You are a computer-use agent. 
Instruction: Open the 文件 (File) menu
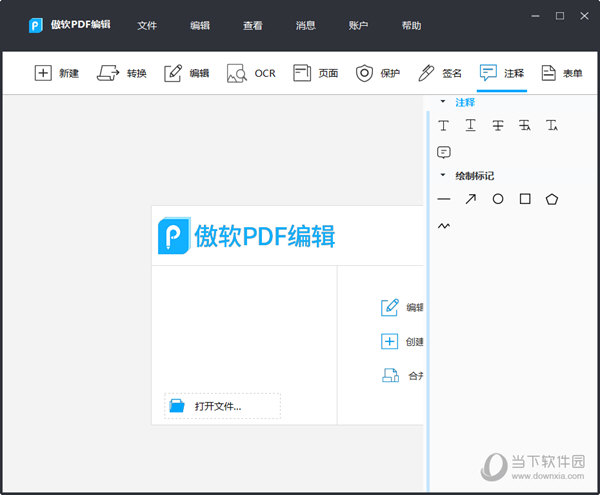pyautogui.click(x=147, y=25)
